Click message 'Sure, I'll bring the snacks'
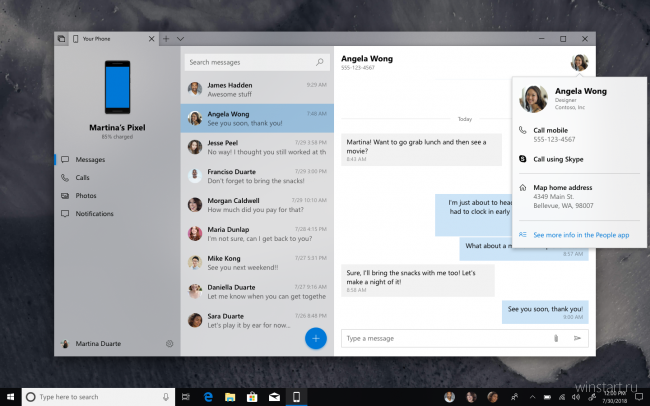650x406 pixels. point(418,280)
